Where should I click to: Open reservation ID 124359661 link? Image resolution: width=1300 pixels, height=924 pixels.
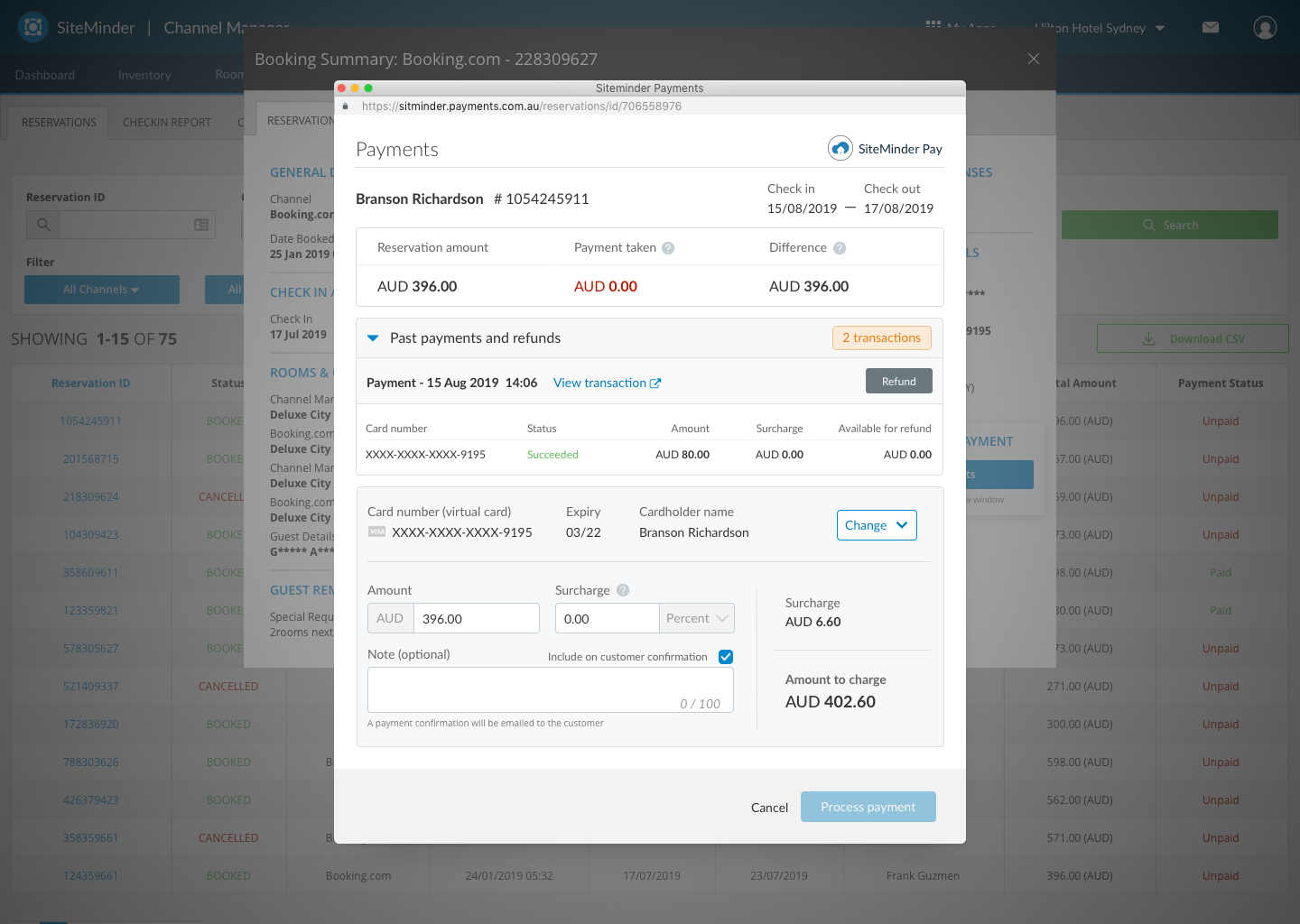click(91, 876)
